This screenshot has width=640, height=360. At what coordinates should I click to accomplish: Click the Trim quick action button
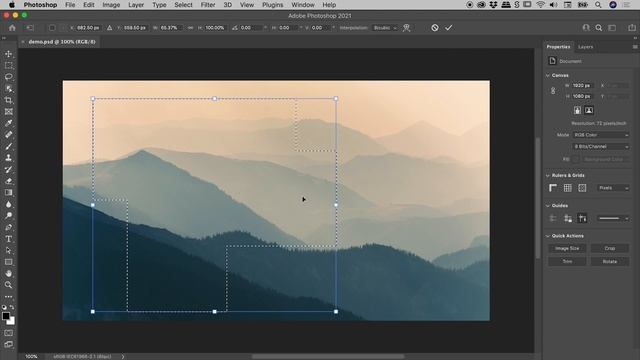567,261
